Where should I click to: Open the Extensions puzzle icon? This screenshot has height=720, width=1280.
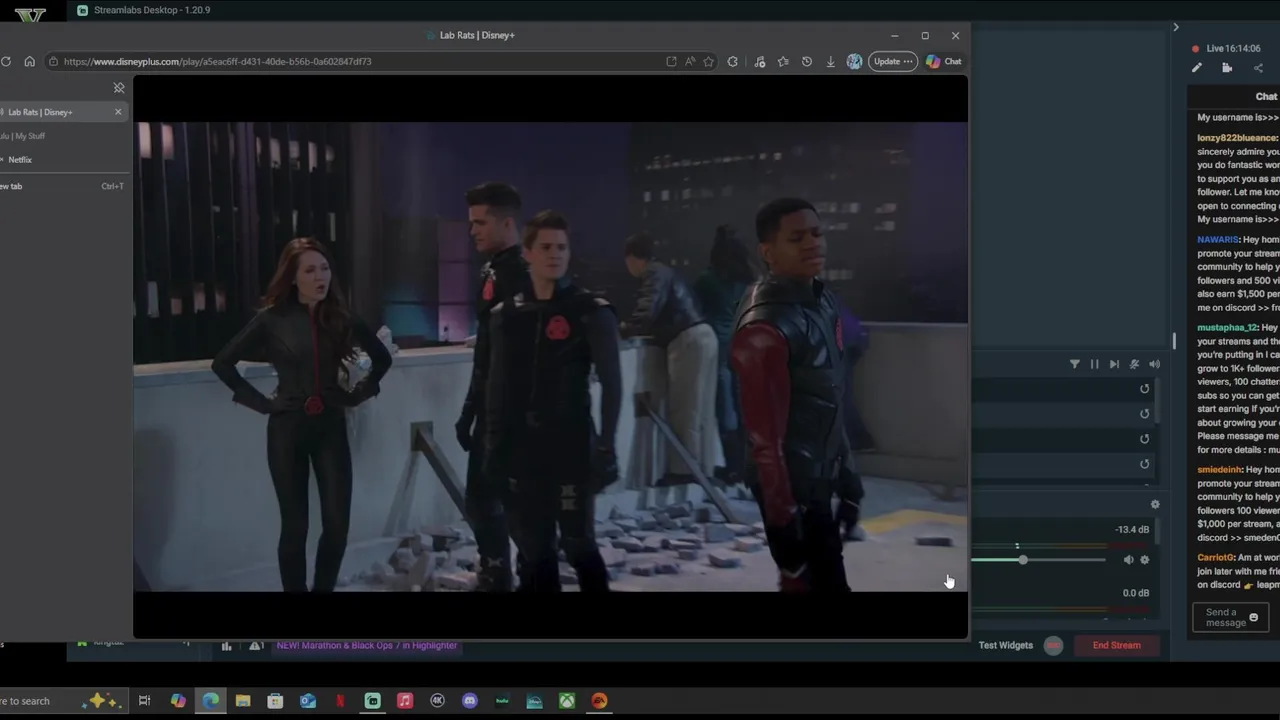[x=733, y=61]
